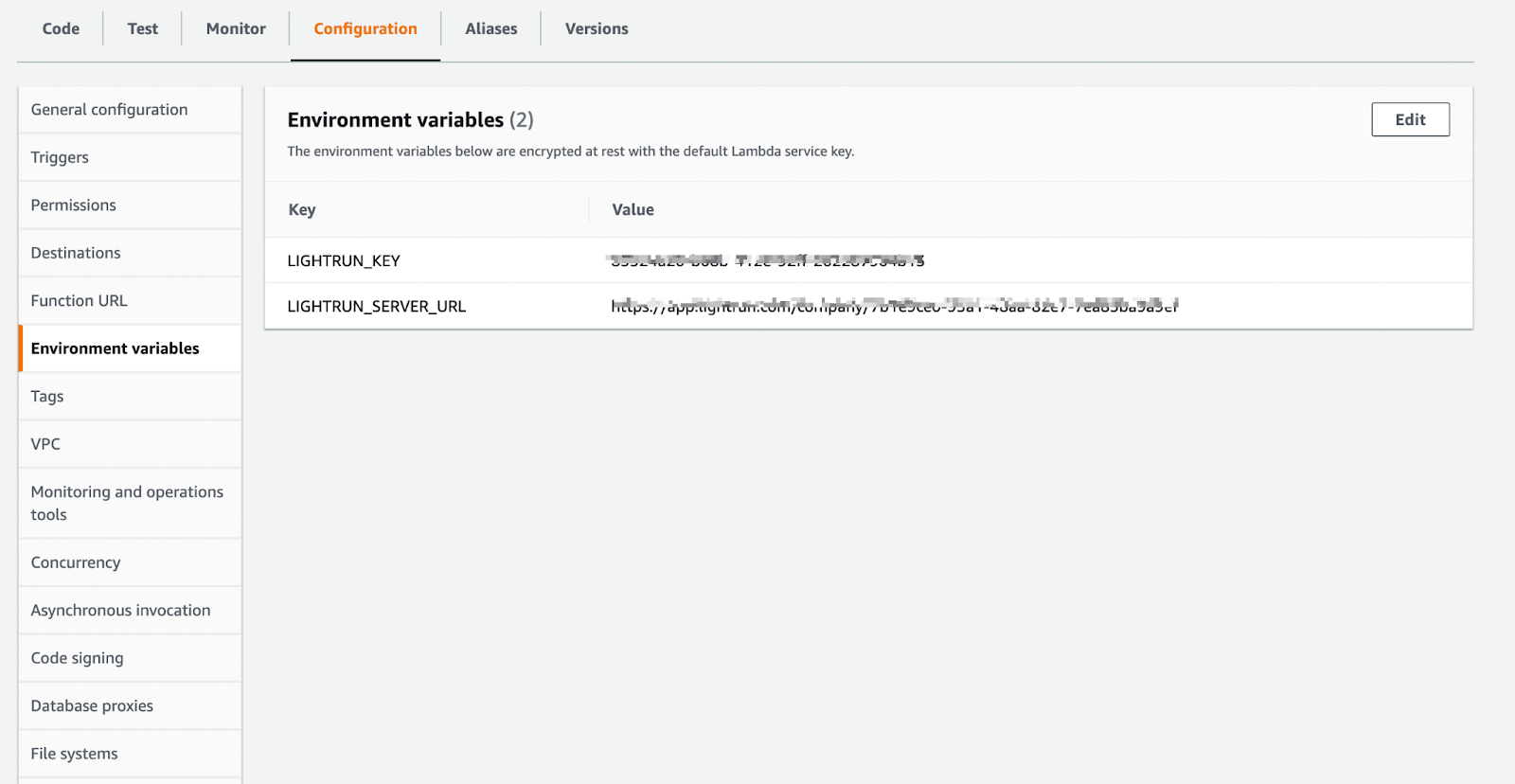Viewport: 1515px width, 784px height.
Task: Click the Edit environment variables button
Action: [1410, 119]
